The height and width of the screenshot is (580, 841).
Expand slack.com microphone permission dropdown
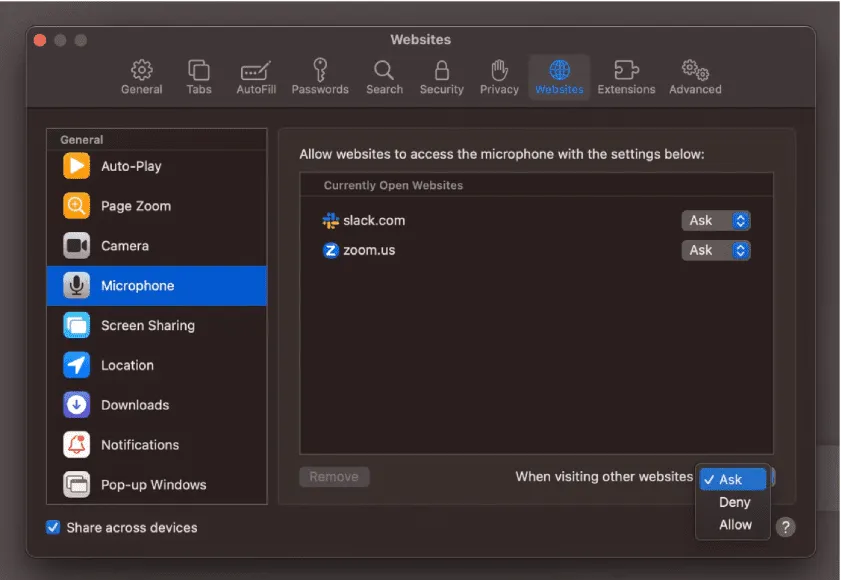coord(716,221)
